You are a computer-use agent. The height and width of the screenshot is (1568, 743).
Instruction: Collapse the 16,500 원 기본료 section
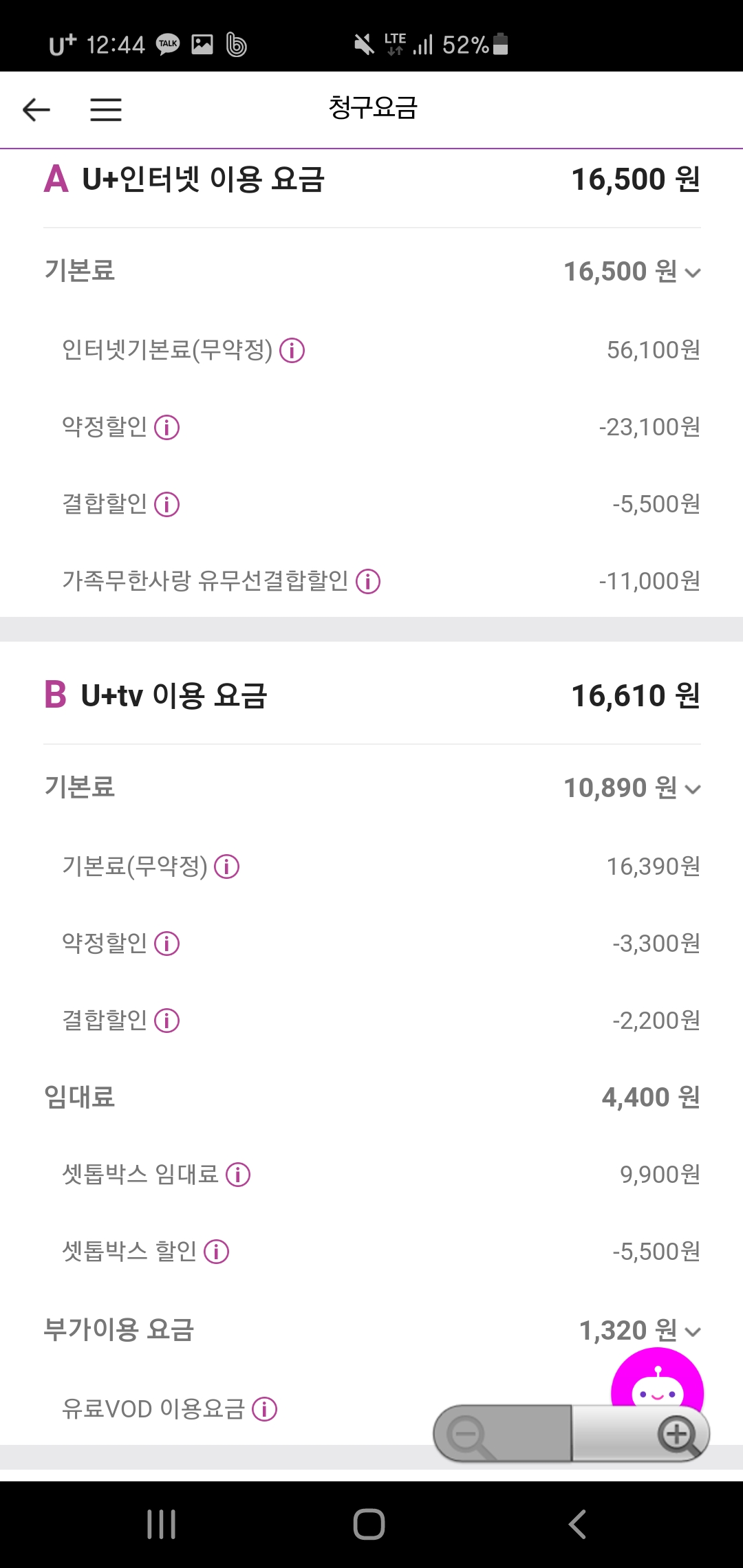[x=693, y=273]
